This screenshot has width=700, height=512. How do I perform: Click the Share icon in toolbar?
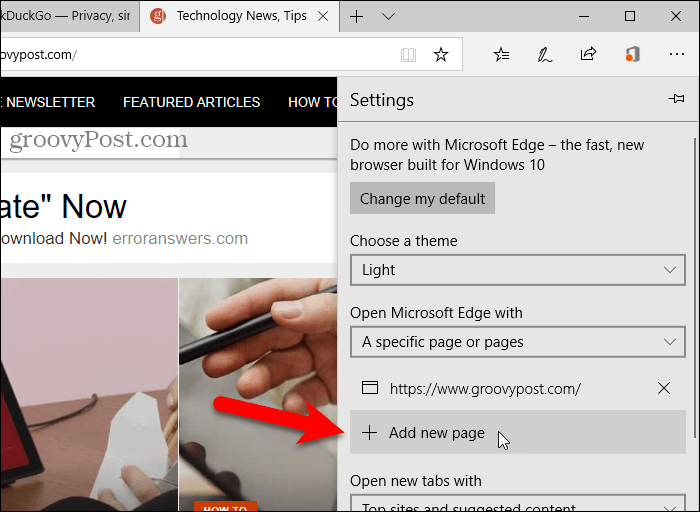click(x=588, y=54)
